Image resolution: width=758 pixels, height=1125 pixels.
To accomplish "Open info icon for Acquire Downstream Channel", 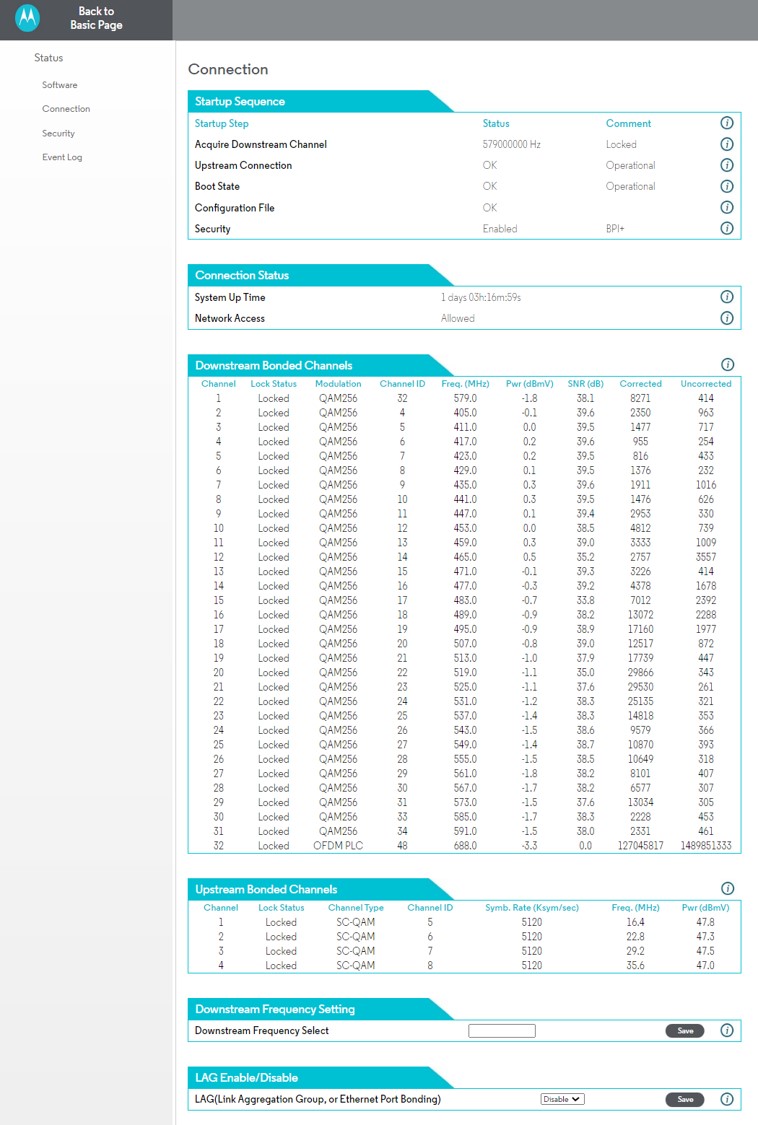I will pos(727,144).
